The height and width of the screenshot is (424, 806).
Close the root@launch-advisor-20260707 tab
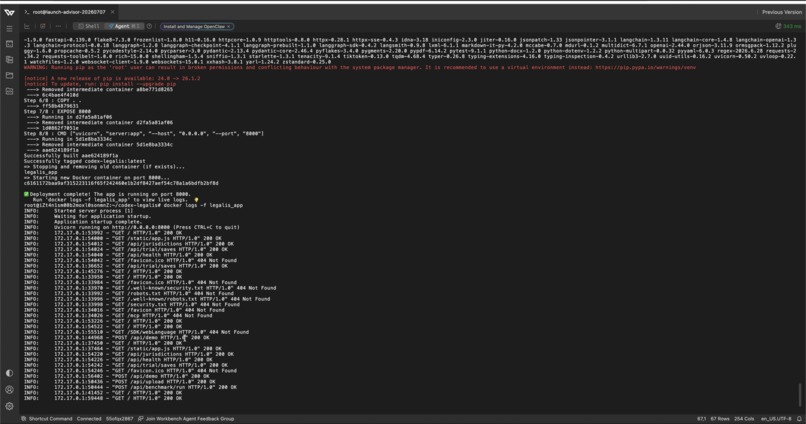[x=113, y=12]
